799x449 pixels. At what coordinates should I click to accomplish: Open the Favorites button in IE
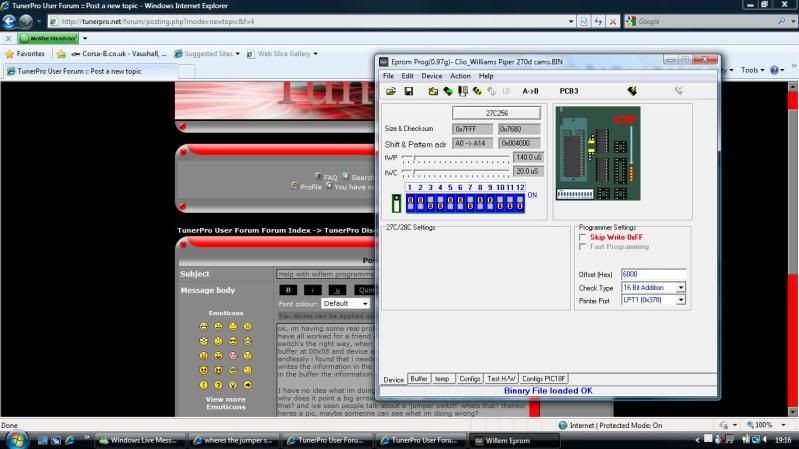25,54
